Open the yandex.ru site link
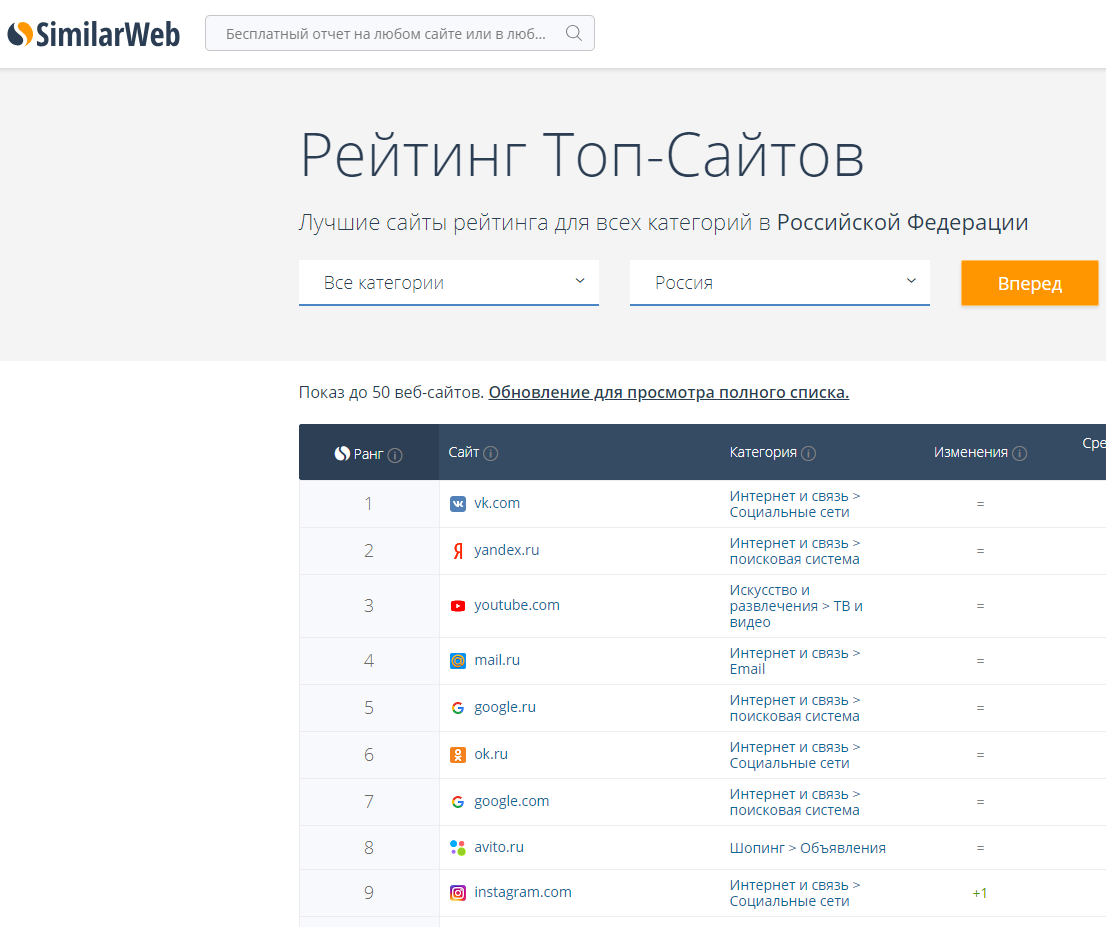 click(x=506, y=550)
